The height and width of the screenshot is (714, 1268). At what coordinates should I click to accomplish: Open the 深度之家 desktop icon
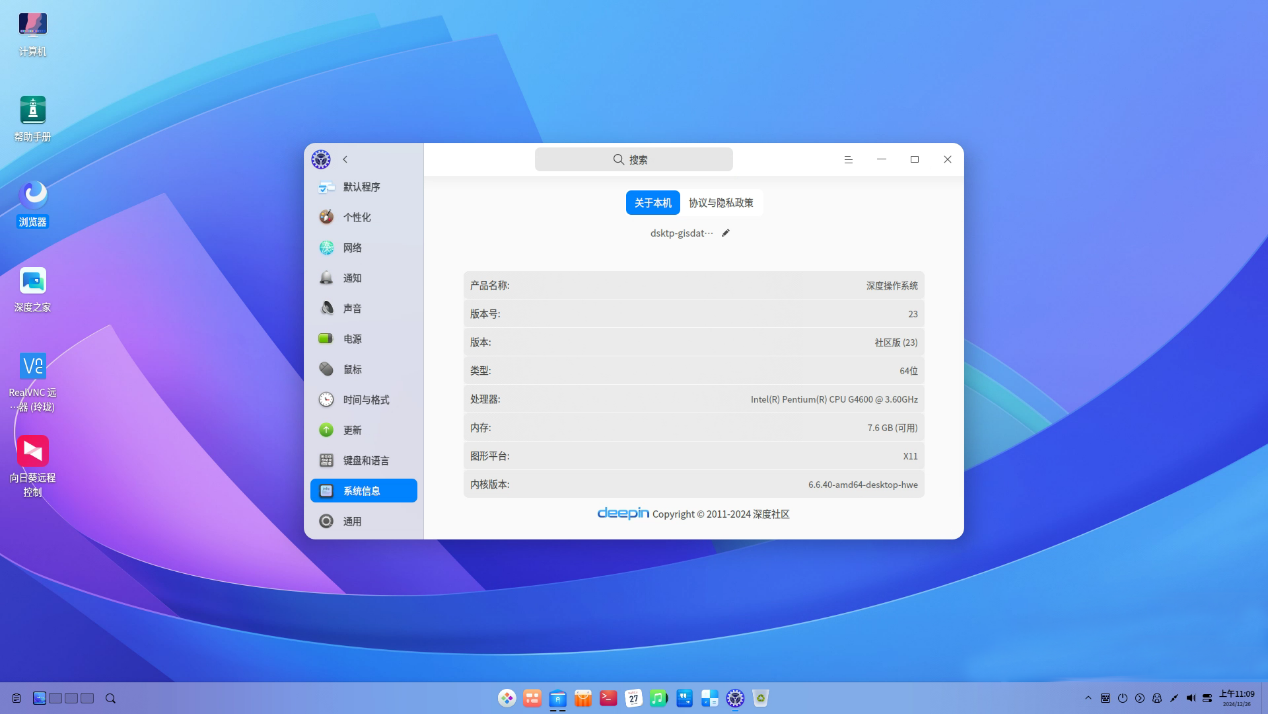[33, 289]
